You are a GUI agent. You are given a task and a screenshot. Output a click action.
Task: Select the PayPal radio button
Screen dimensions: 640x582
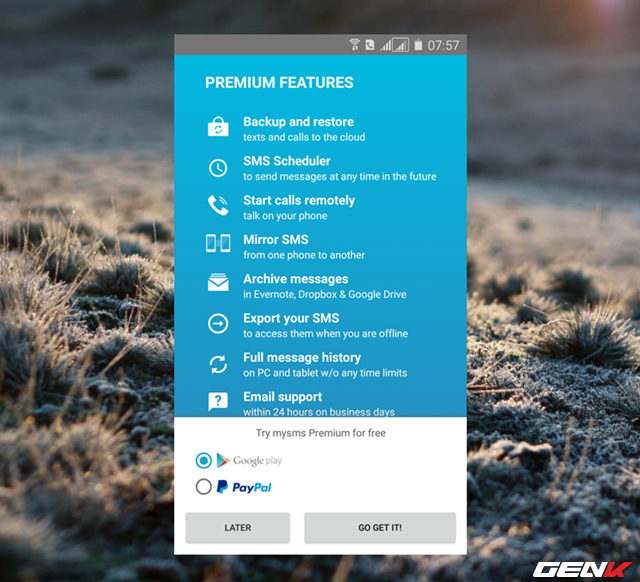pos(204,487)
